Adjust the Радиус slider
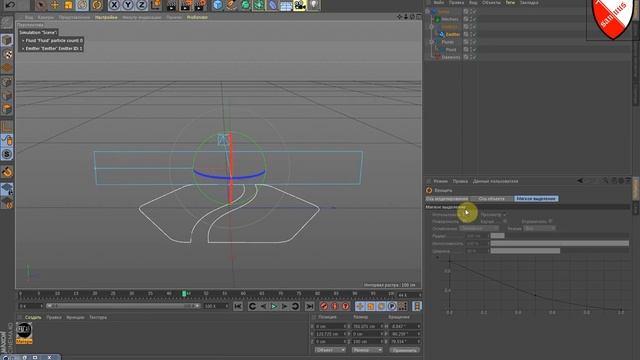Viewport: 640px width, 360px height. click(x=560, y=236)
